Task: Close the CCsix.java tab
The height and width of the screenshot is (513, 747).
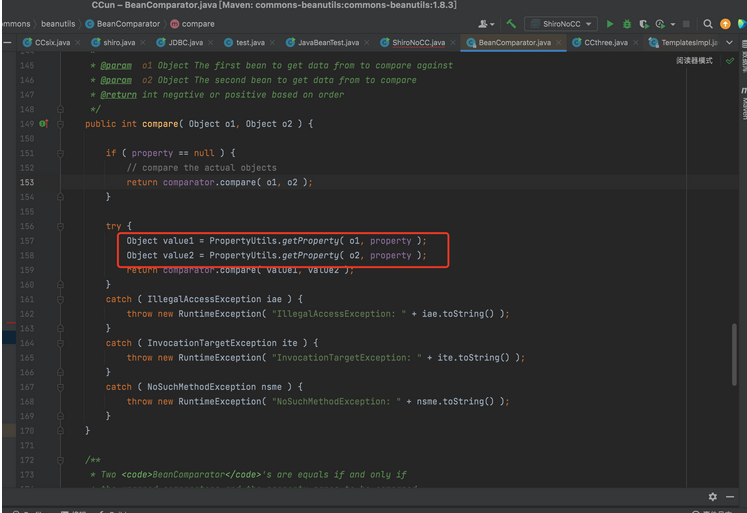Action: tap(78, 43)
